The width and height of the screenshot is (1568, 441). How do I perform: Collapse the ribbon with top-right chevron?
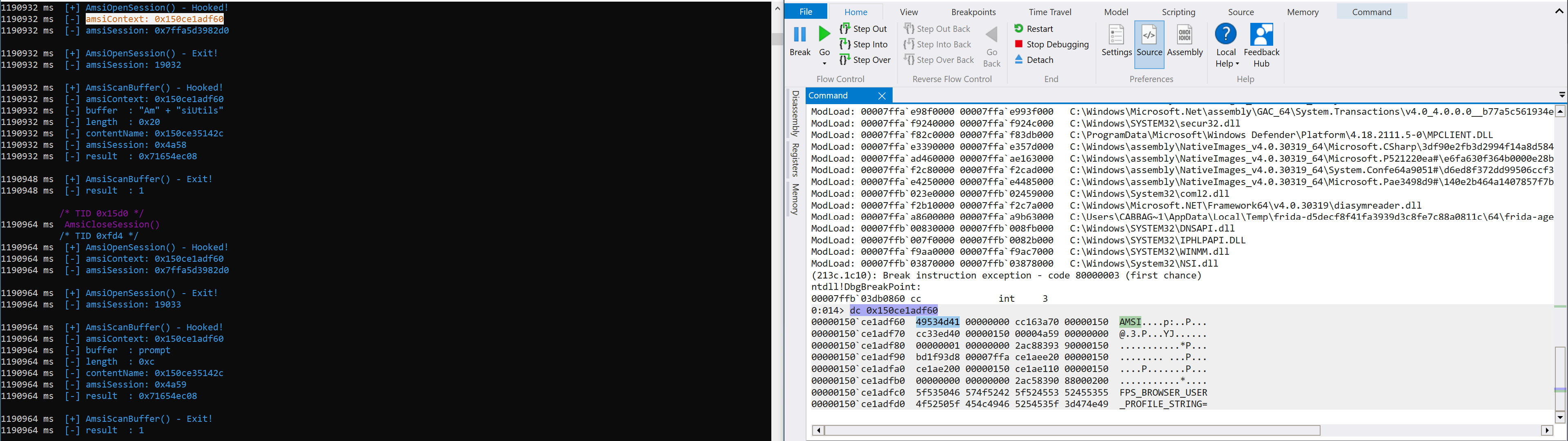point(1559,11)
